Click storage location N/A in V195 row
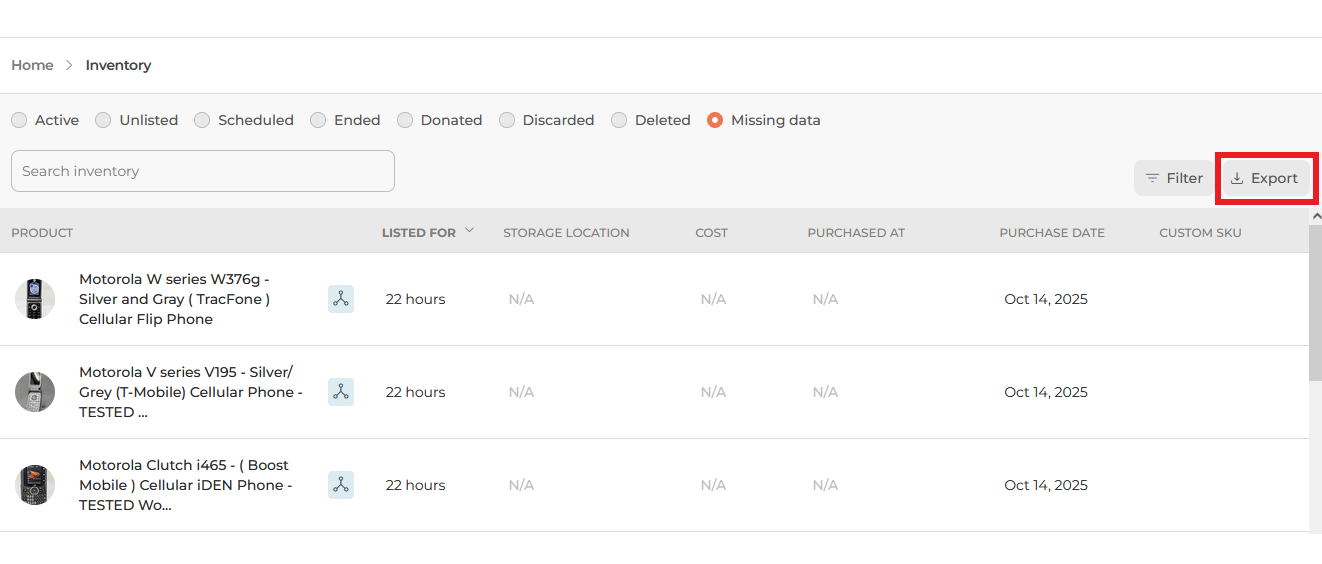Screen dimensions: 1322x564 point(521,392)
